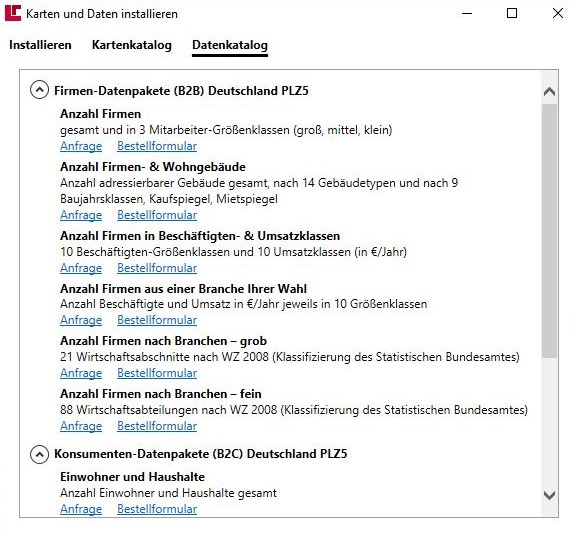
Task: Collapse the Firmen-Datenpakete (B2B) section
Action: 39,90
